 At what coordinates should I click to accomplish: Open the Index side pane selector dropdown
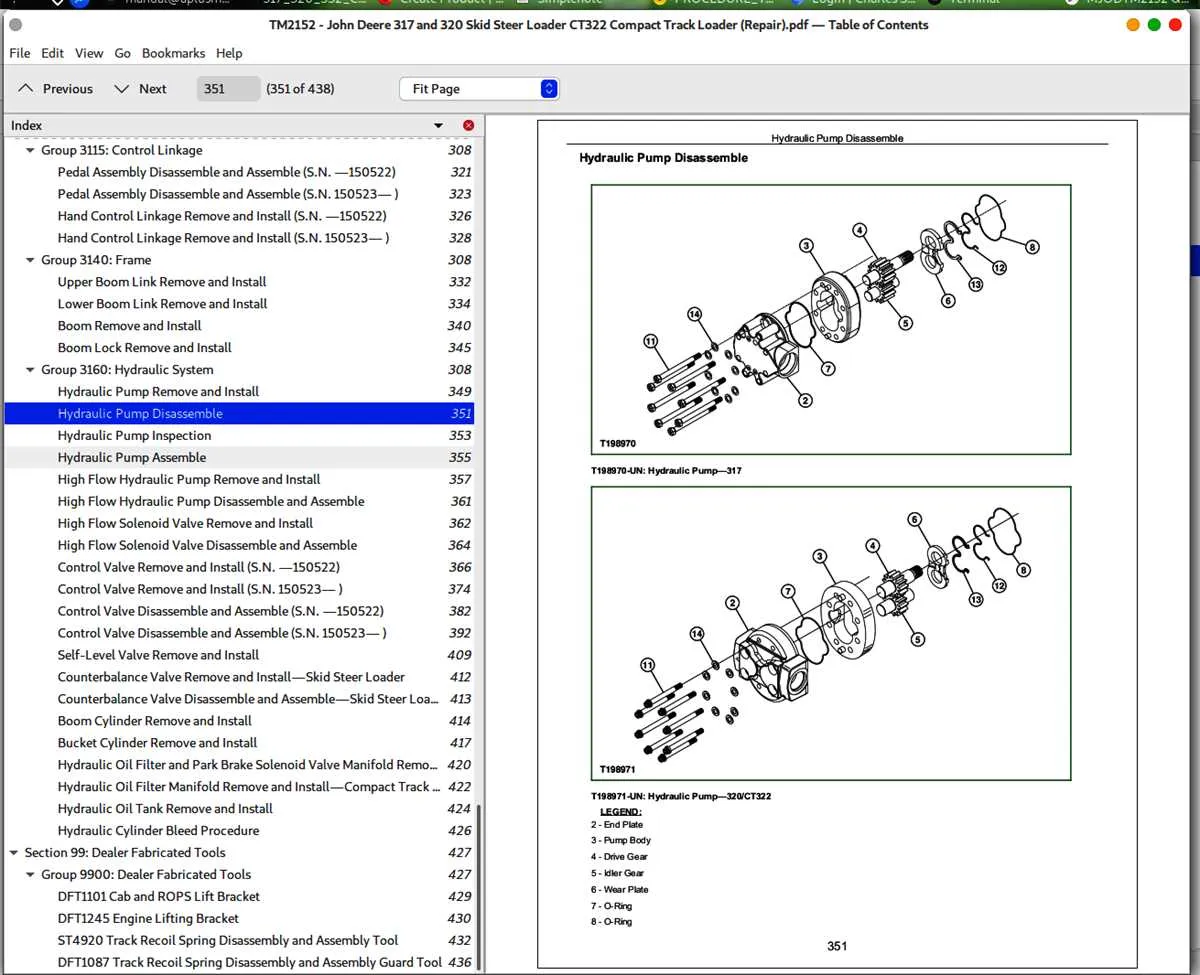[438, 125]
